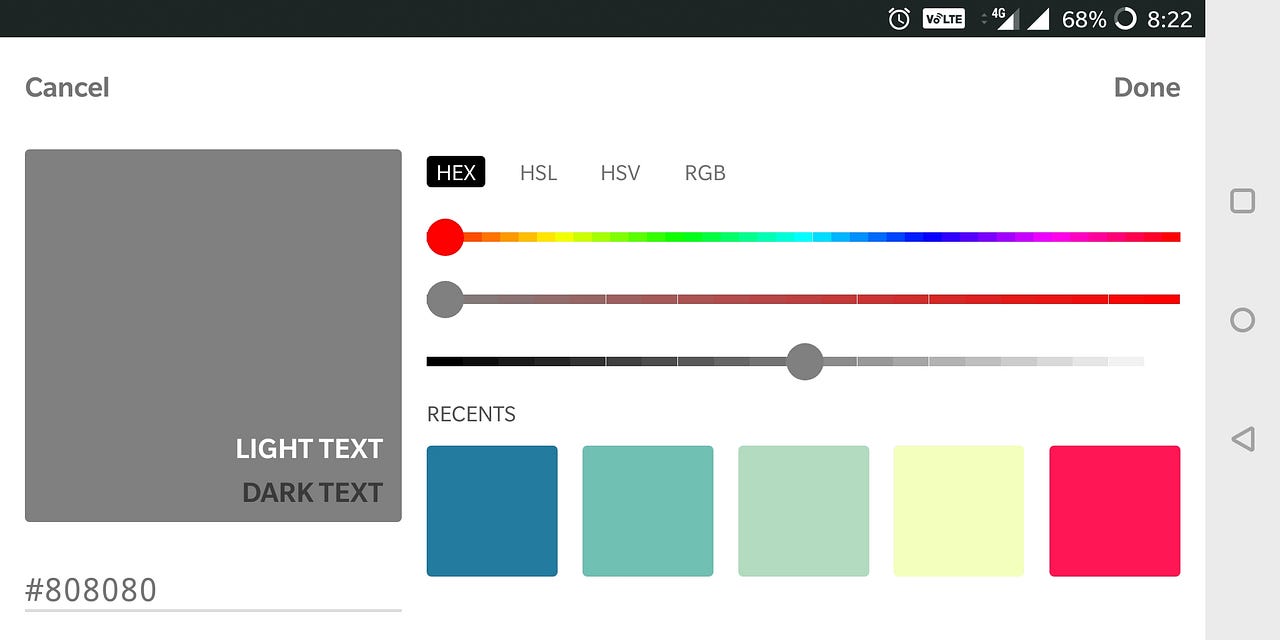Screen dimensions: 1280x640
Task: Tap the hue slider handle
Action: click(x=444, y=237)
